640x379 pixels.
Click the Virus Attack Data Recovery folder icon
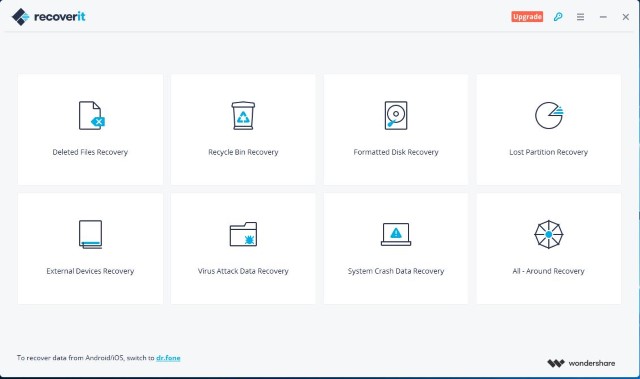[243, 234]
